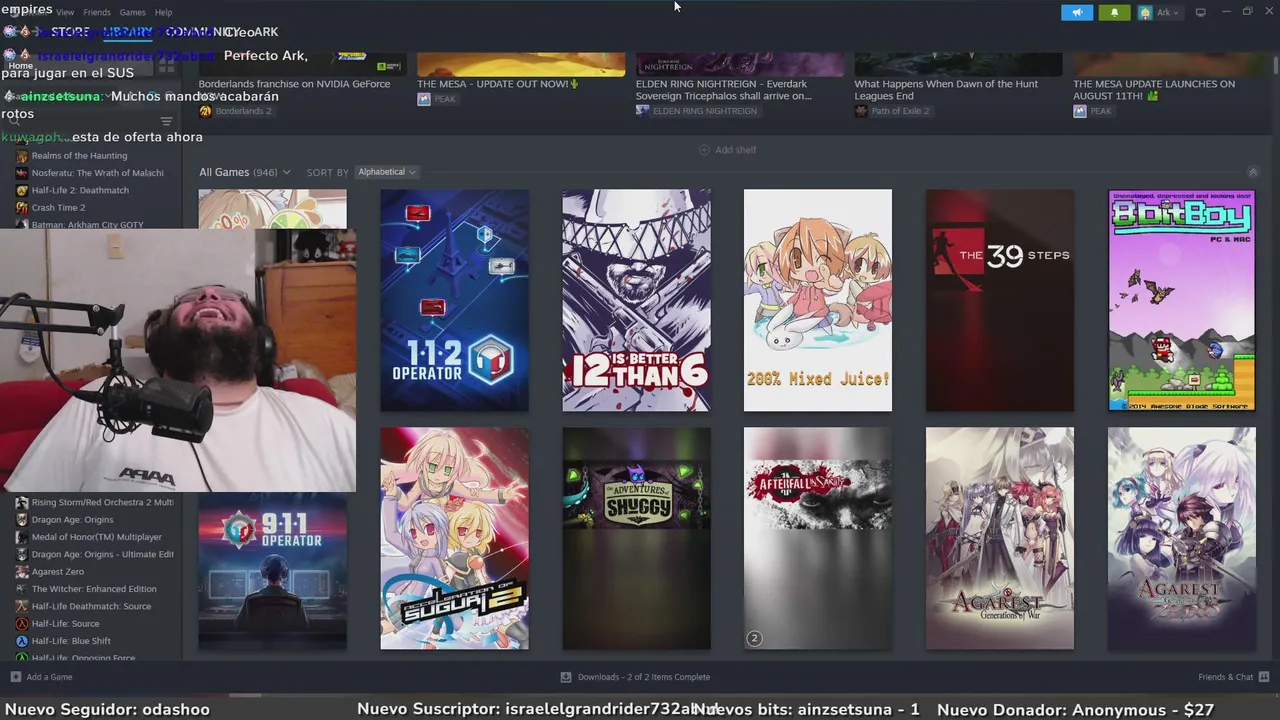Open the View menu
Image resolution: width=1280 pixels, height=720 pixels.
pos(65,12)
